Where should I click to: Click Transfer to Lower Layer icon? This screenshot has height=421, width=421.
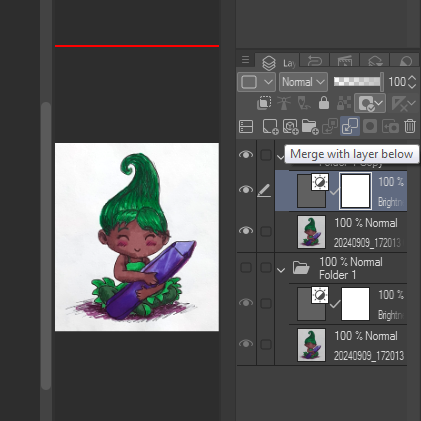click(x=330, y=127)
